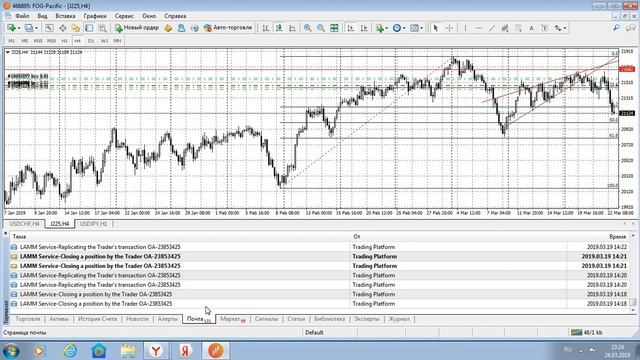
Task: Switch timeframe to M30
Action: 51,41
